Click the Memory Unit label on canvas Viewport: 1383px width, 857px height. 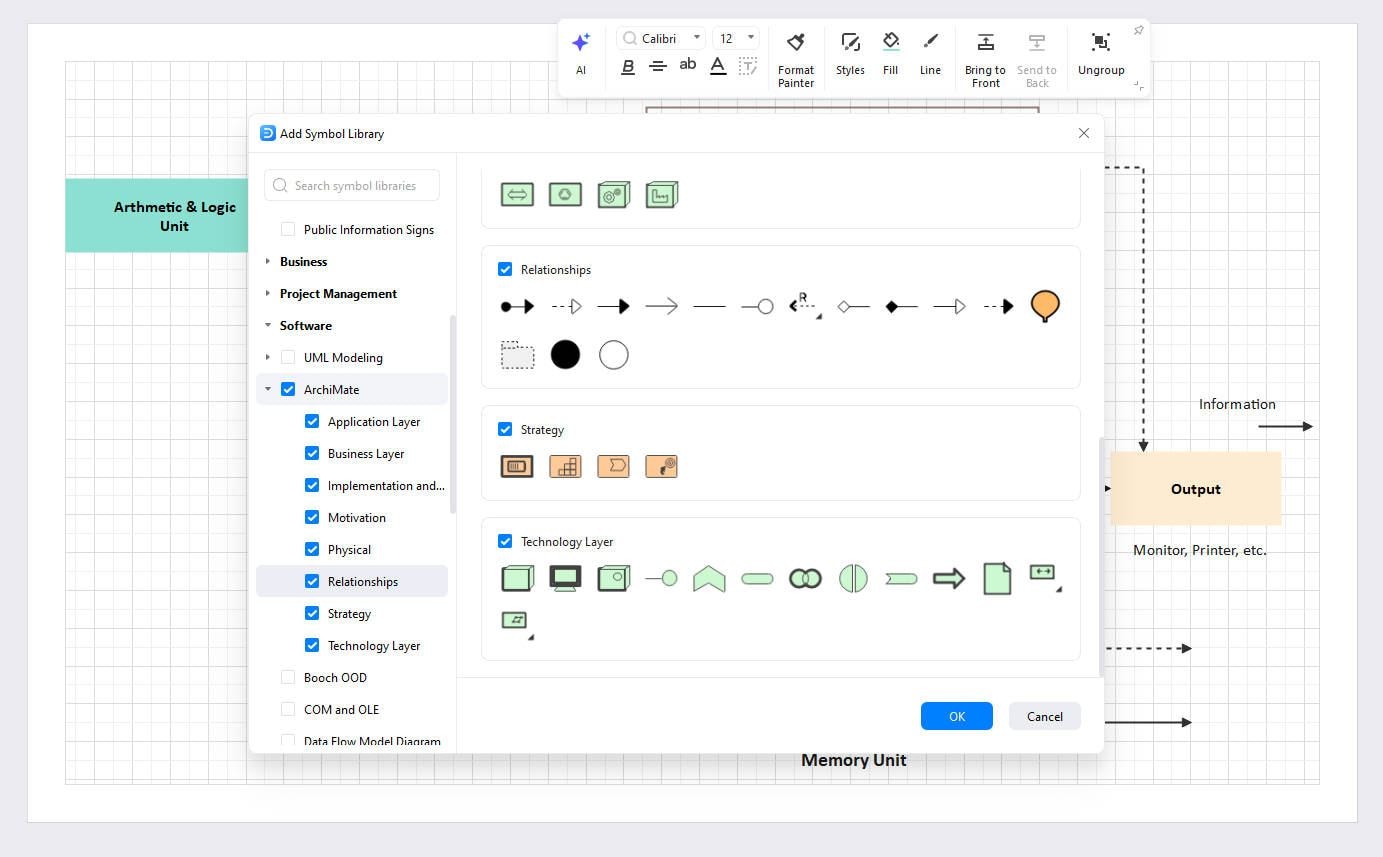(x=854, y=760)
